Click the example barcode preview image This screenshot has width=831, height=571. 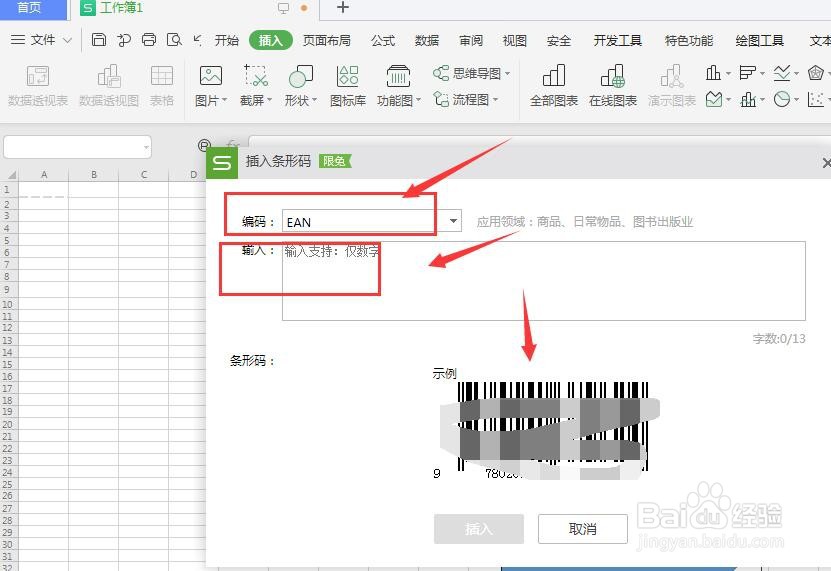[549, 431]
